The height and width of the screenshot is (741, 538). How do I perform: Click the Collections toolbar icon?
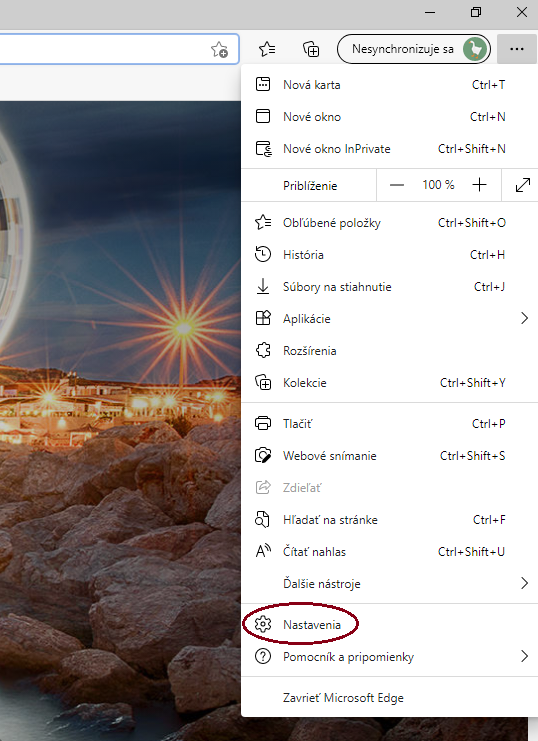[x=311, y=49]
